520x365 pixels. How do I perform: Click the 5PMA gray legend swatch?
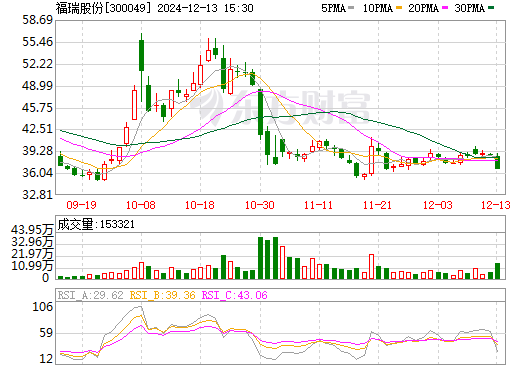[351, 8]
